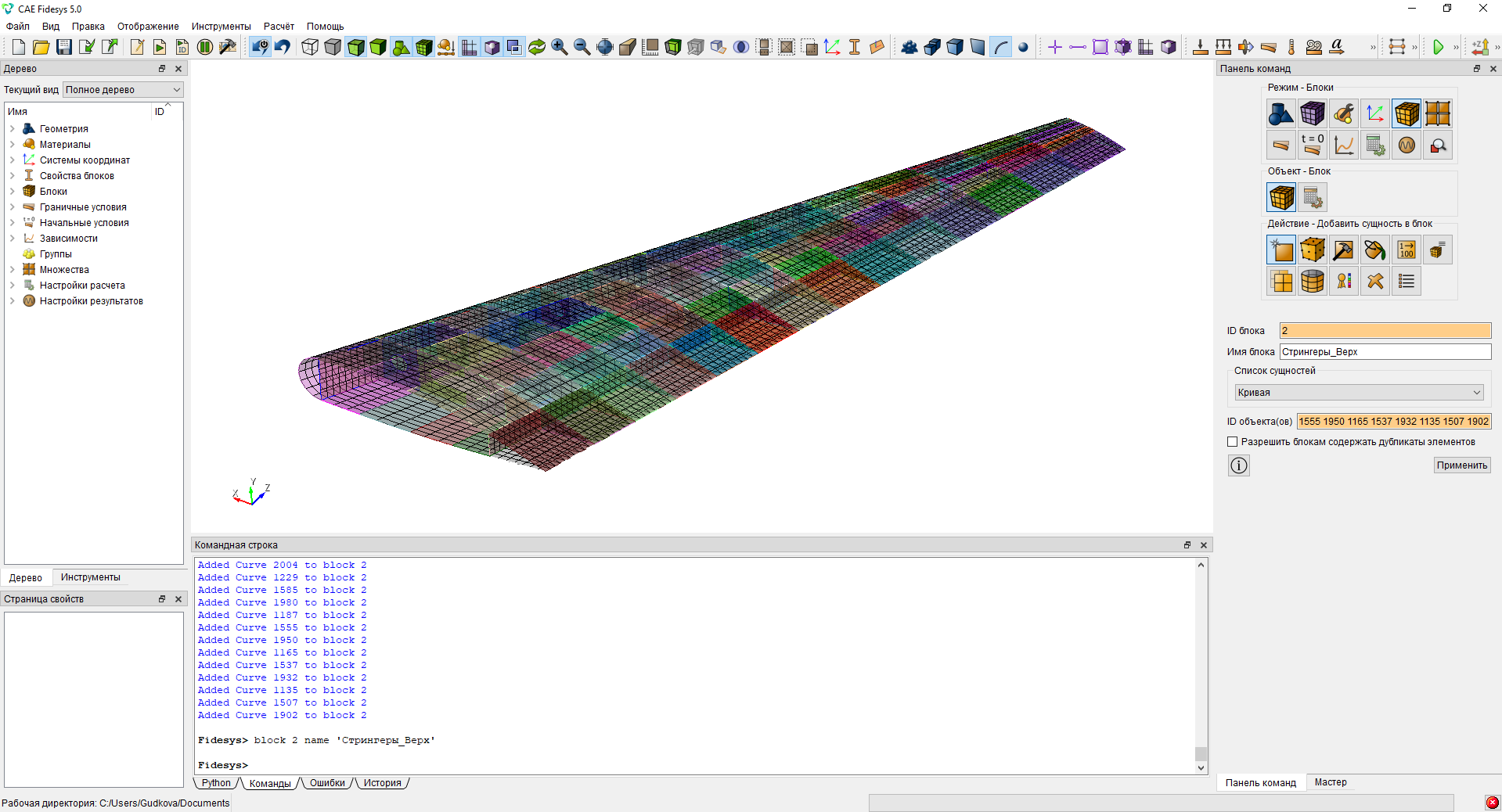Select the results wave mode icon
Viewport: 1502px width, 812px height.
pos(1407,145)
